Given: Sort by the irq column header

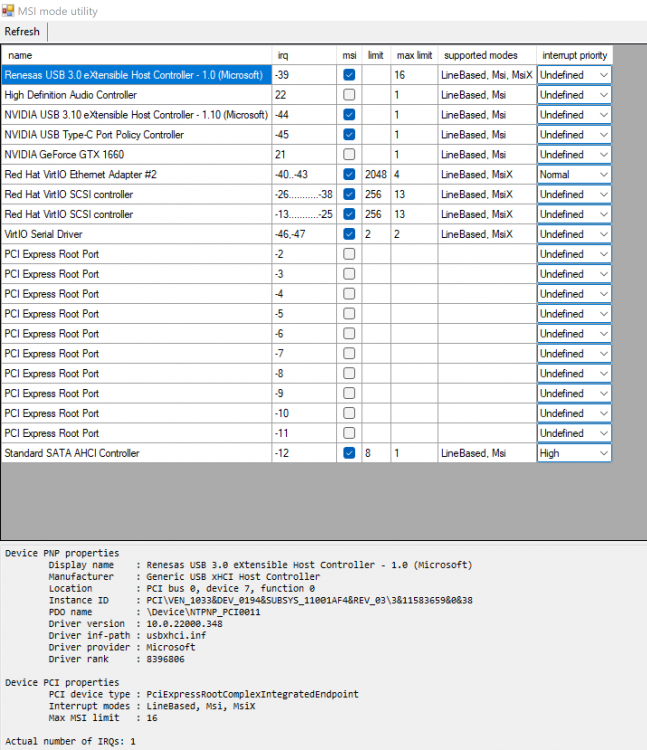Looking at the screenshot, I should [304, 55].
